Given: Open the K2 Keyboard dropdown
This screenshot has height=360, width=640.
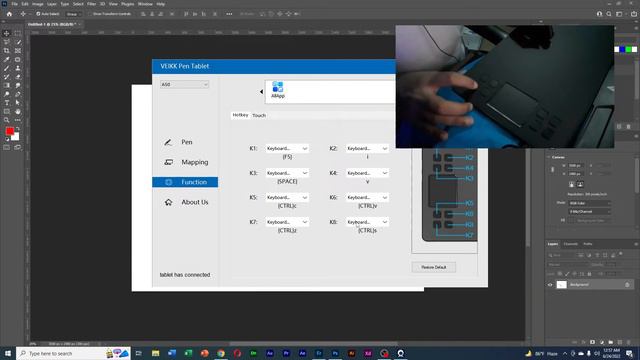Looking at the screenshot, I should point(367,149).
